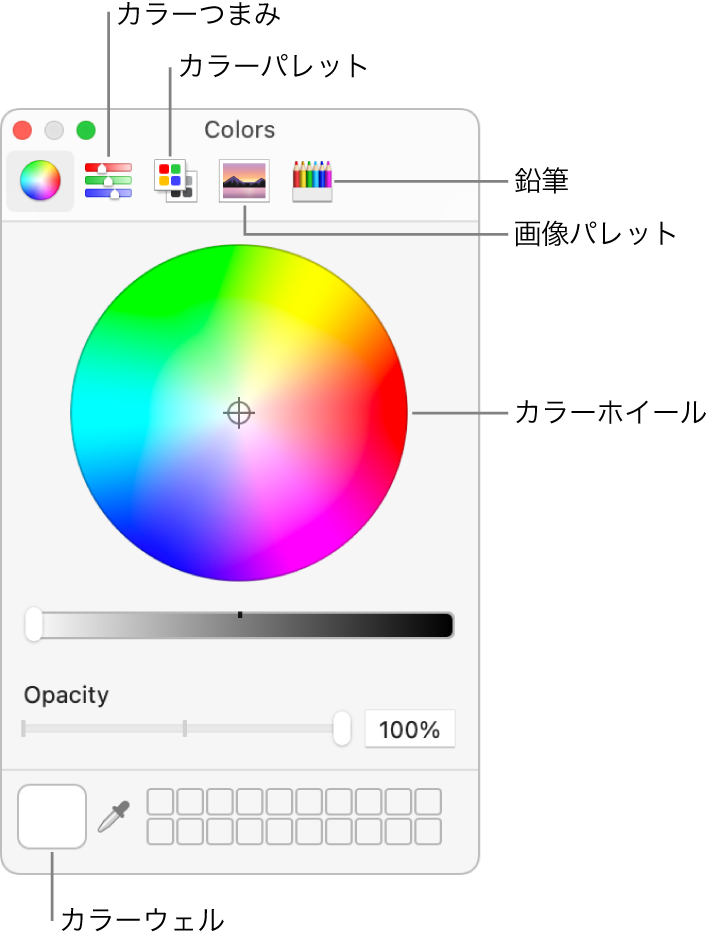Select the color wheel tab icon
This screenshot has height=944, width=713.
tap(40, 181)
